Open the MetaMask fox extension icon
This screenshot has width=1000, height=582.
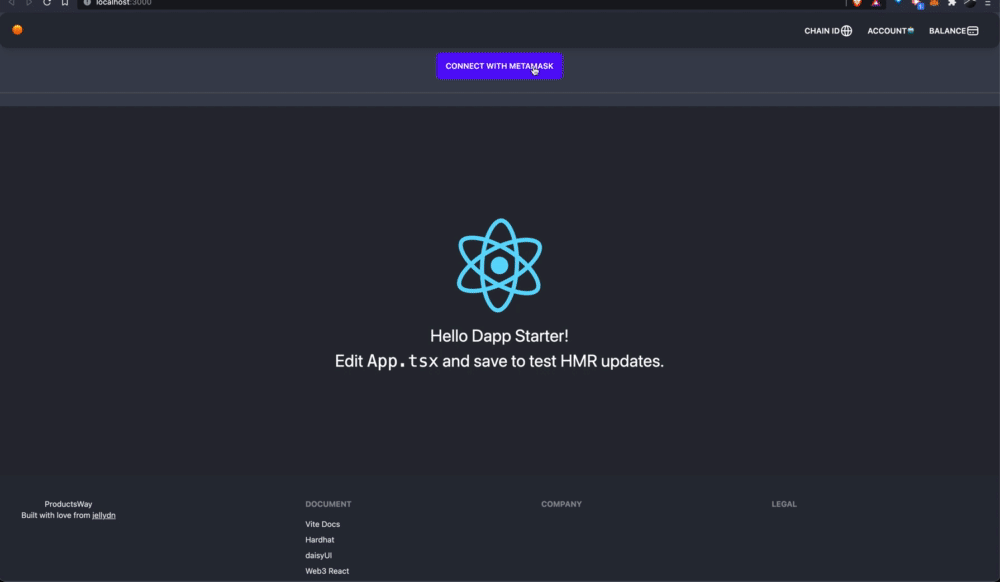click(x=934, y=3)
